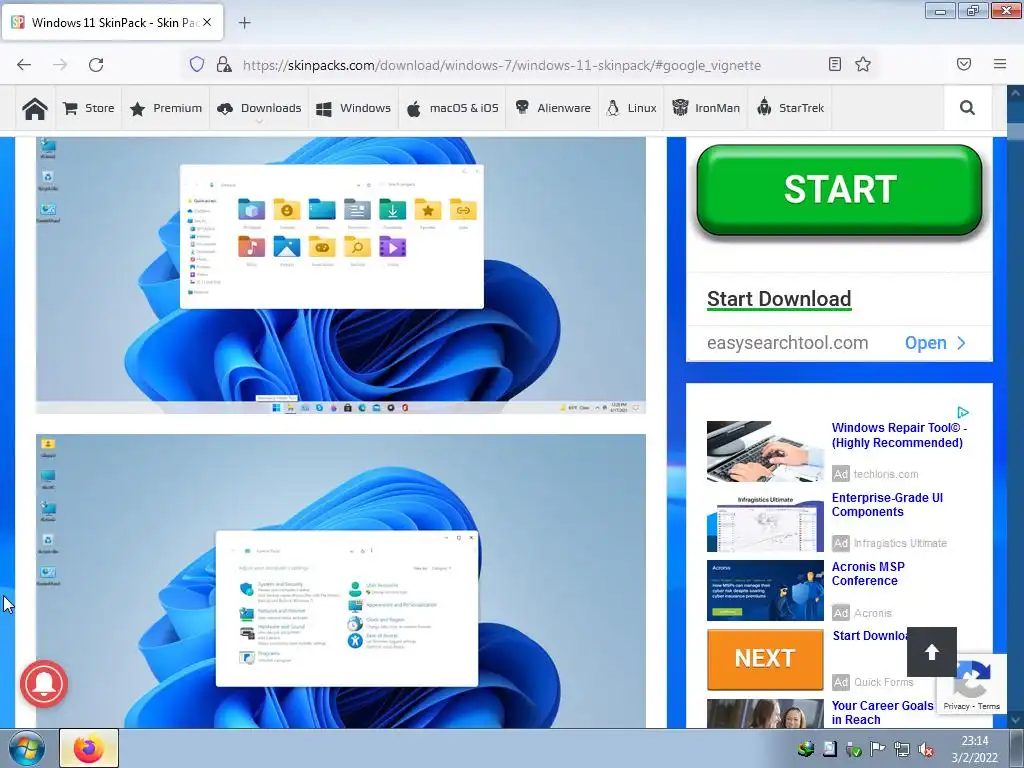Click the page scrollbar down arrow
This screenshot has width=1024, height=768.
(x=1015, y=720)
